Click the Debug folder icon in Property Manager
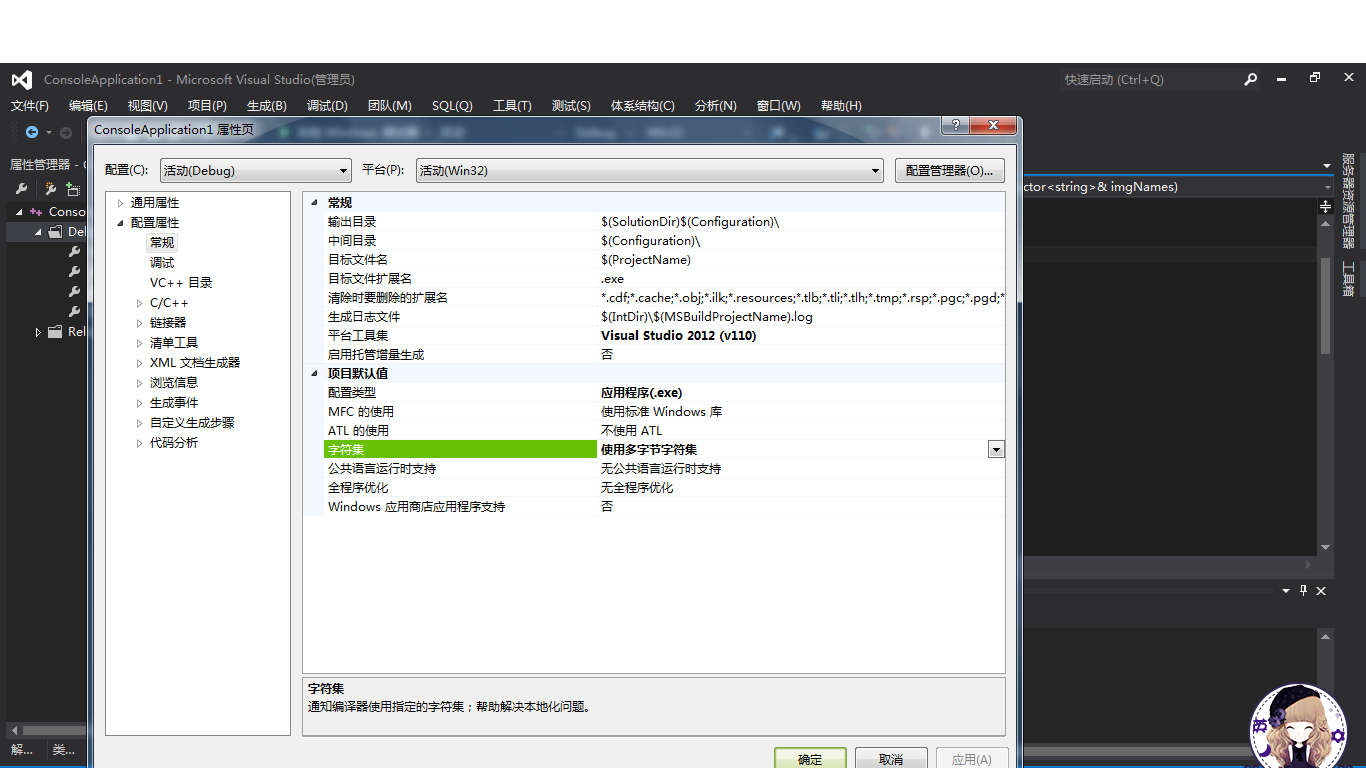Screen dimensions: 1366x768 click(55, 232)
